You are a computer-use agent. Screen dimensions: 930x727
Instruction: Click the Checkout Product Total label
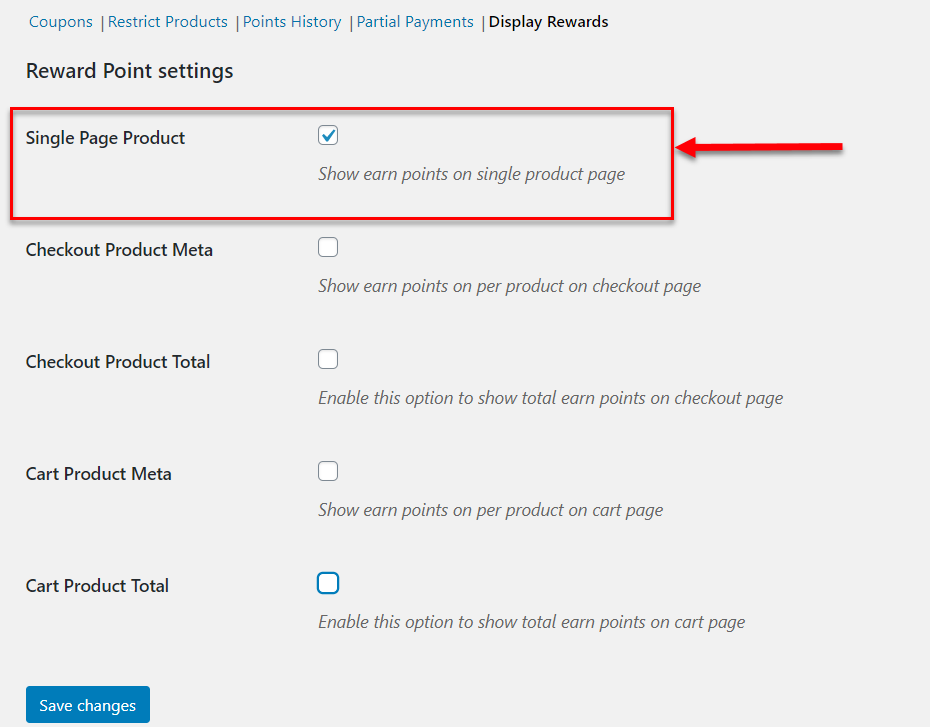pyautogui.click(x=117, y=362)
